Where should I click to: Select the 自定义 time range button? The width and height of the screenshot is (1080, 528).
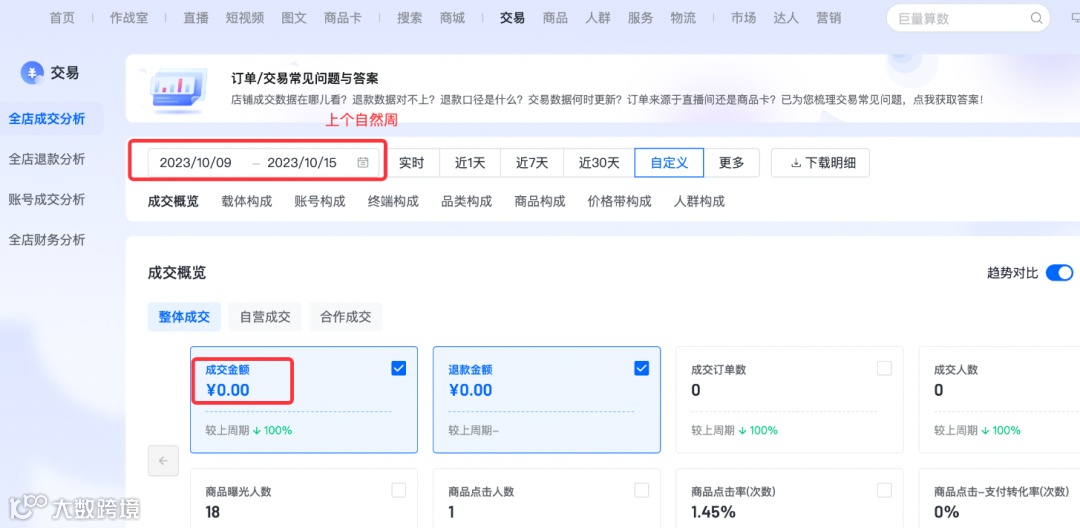[x=669, y=163]
